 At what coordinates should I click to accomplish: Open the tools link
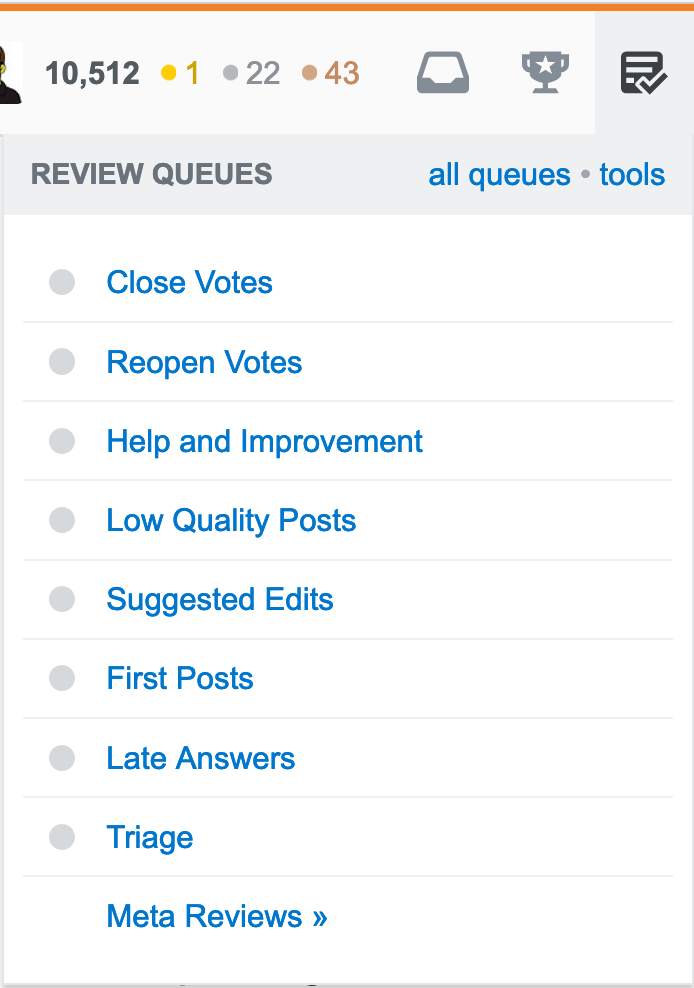[632, 174]
